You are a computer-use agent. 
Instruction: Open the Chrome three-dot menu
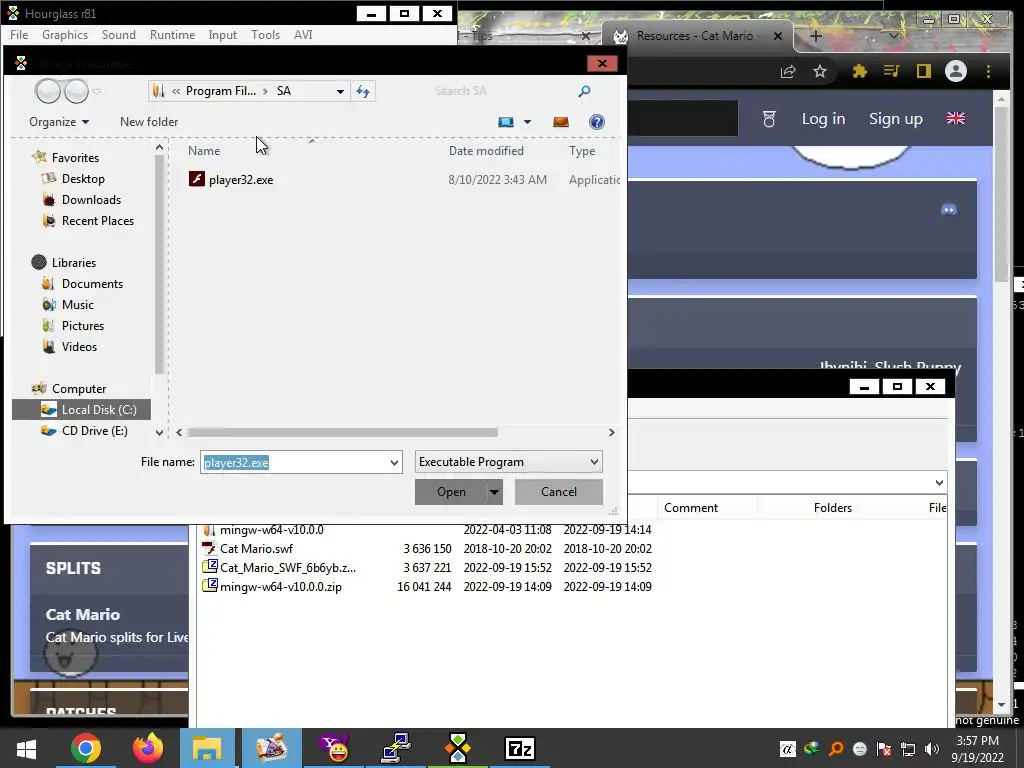pos(988,71)
